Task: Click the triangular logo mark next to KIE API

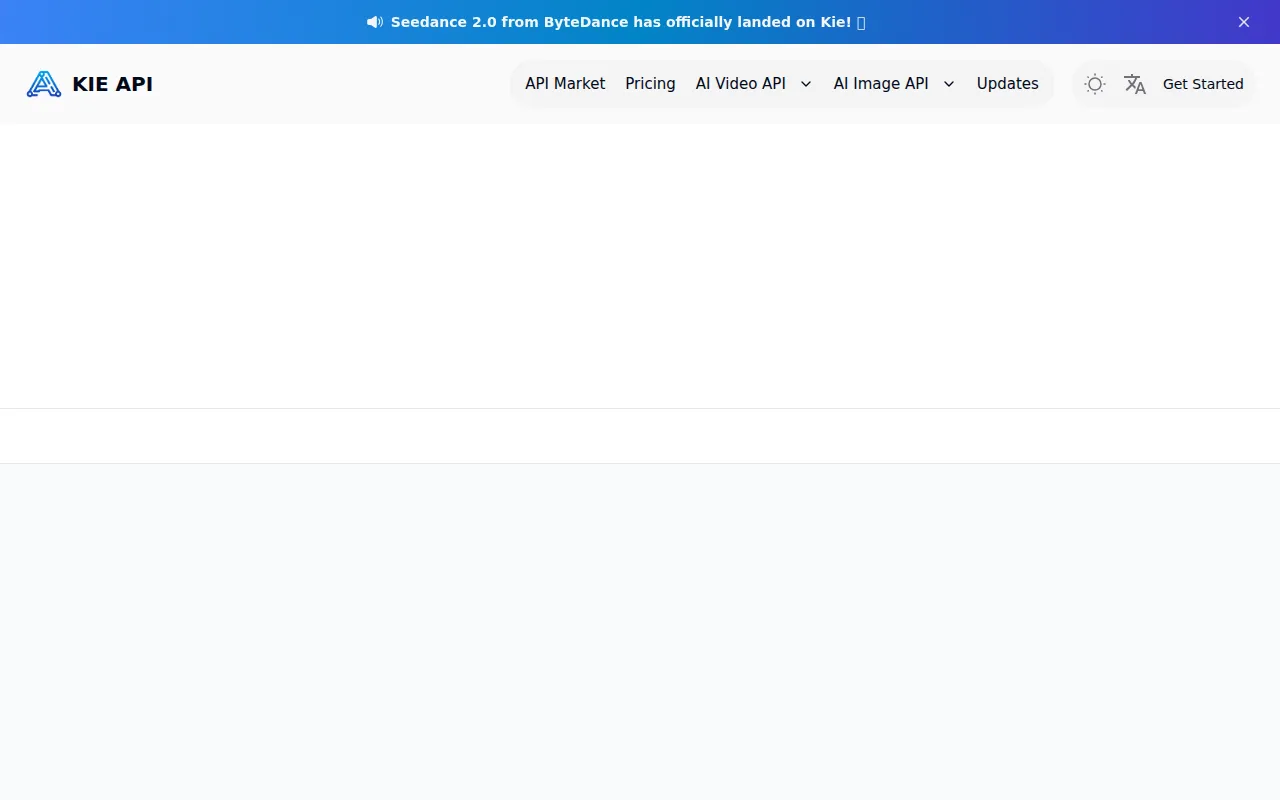Action: 43,83
